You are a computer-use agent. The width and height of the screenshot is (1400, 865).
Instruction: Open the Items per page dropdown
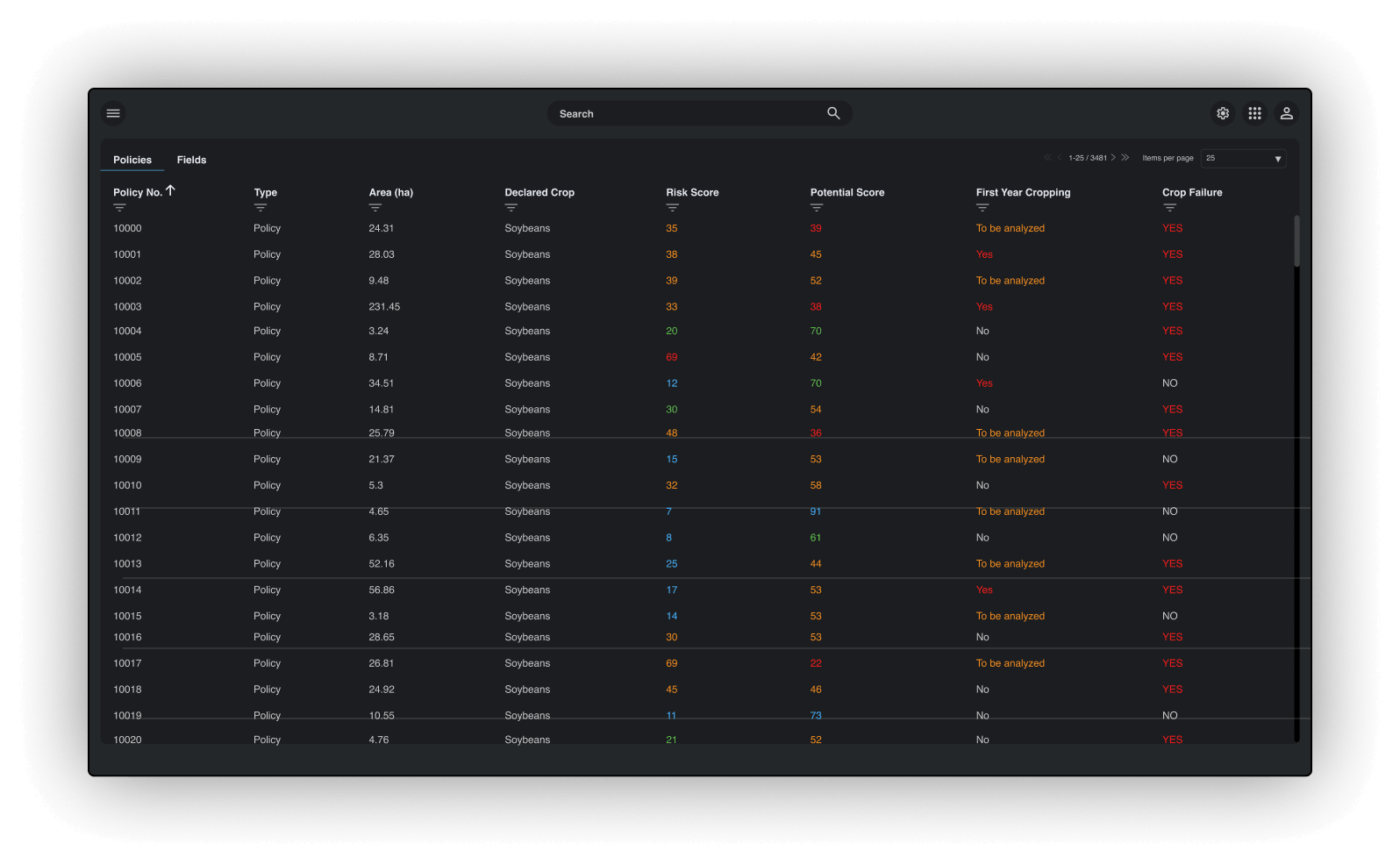point(1243,158)
